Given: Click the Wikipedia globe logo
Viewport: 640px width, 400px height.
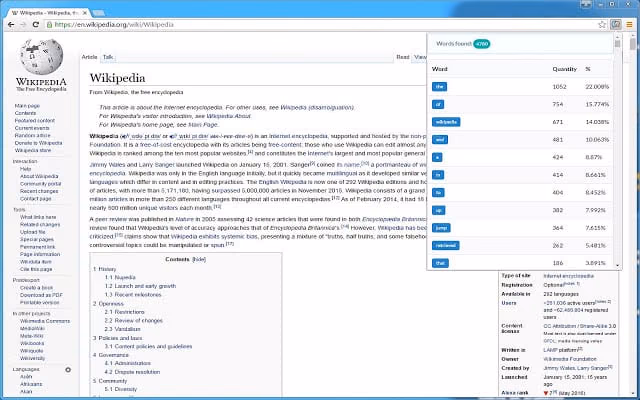Looking at the screenshot, I should coord(41,56).
